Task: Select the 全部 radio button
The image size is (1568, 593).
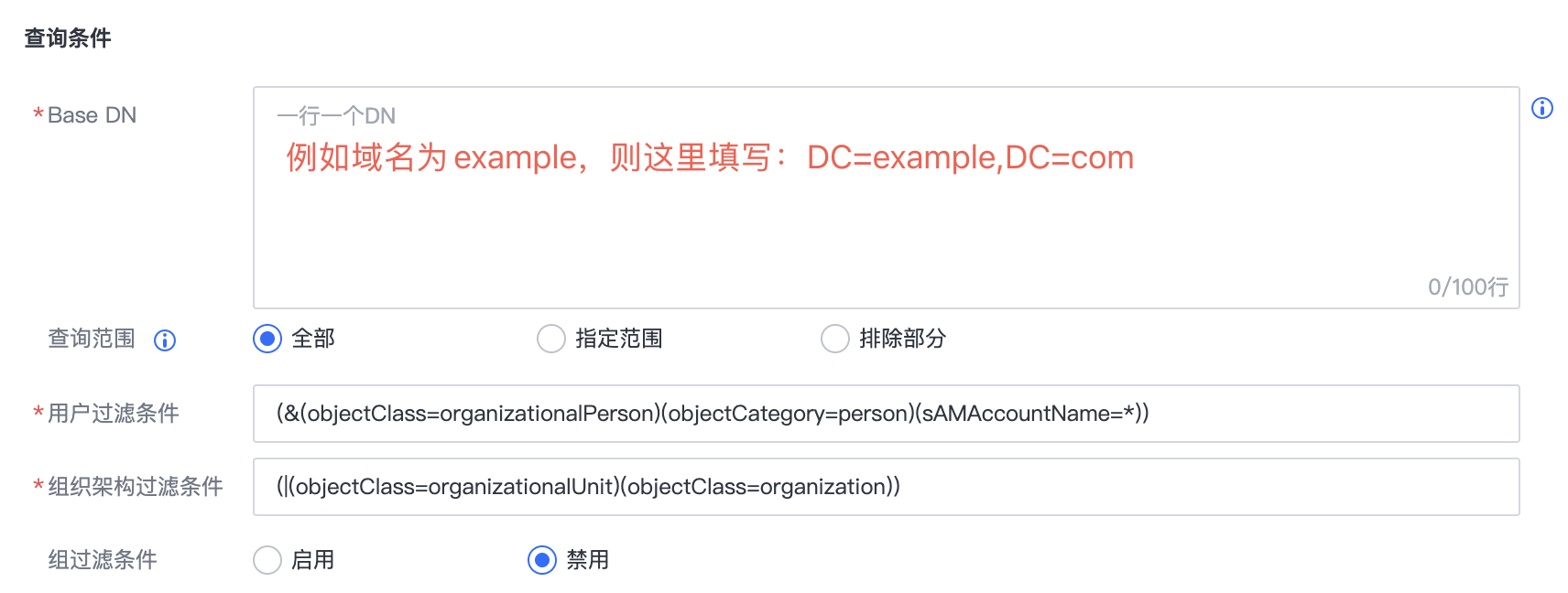Action: [x=267, y=339]
